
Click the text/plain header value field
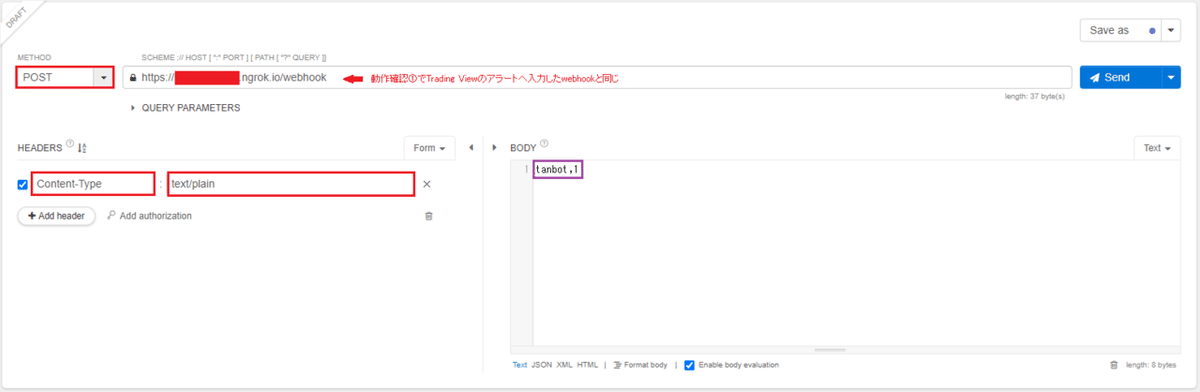291,184
